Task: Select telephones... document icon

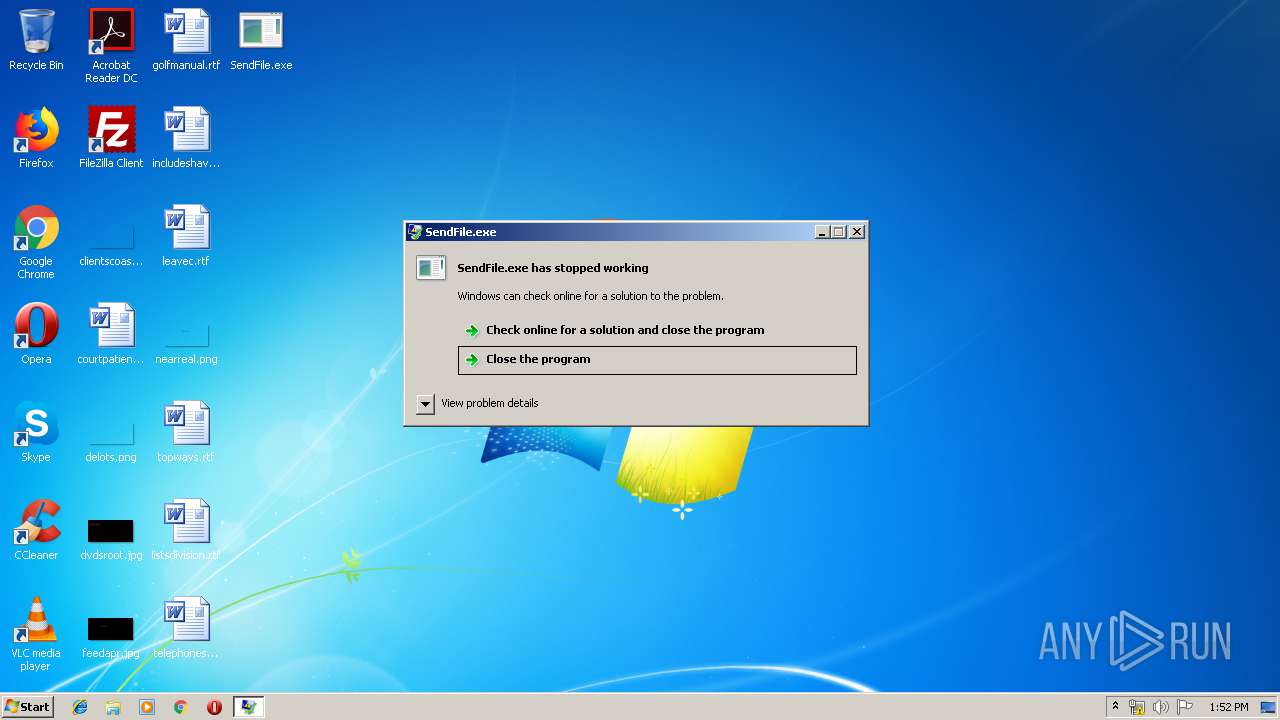Action: [x=186, y=628]
